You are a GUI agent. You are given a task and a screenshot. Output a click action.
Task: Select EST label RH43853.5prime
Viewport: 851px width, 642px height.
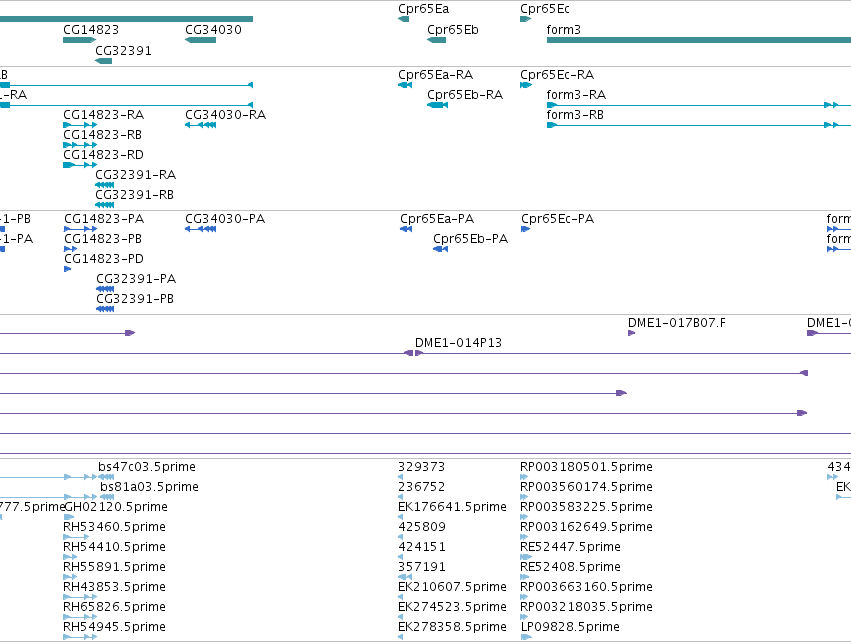[x=115, y=588]
